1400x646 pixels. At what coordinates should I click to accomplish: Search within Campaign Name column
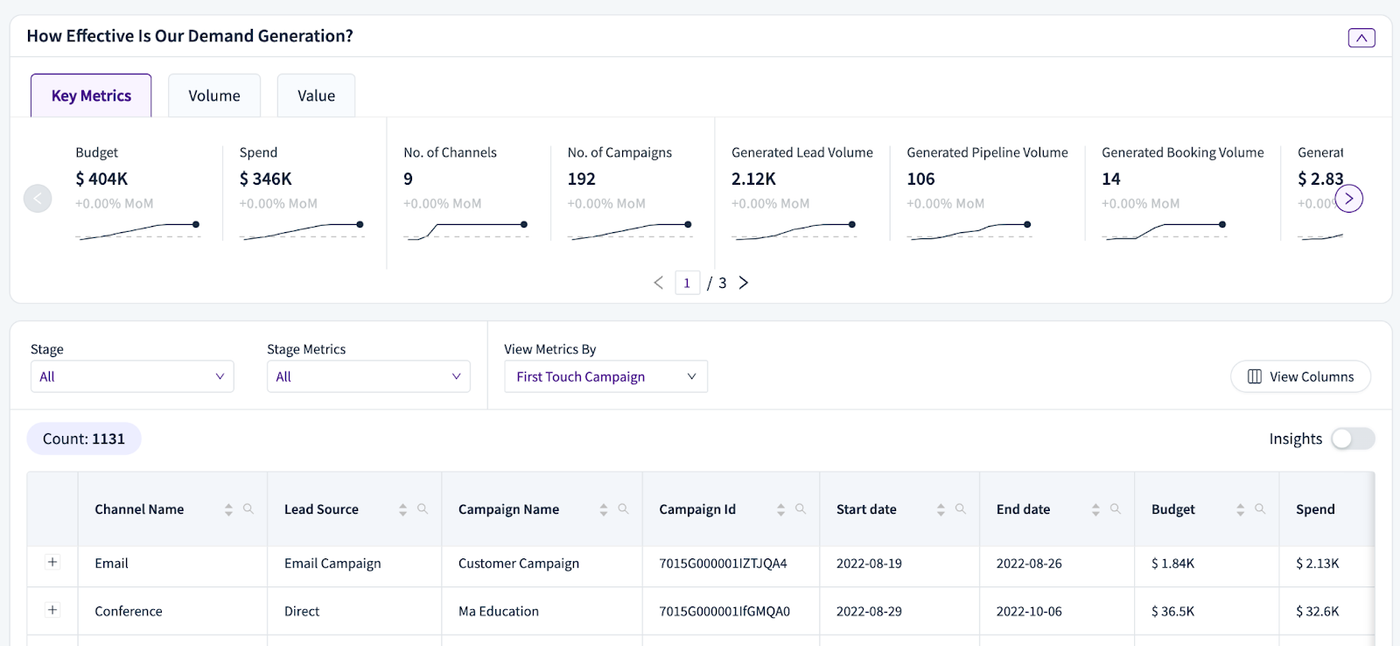tap(623, 509)
